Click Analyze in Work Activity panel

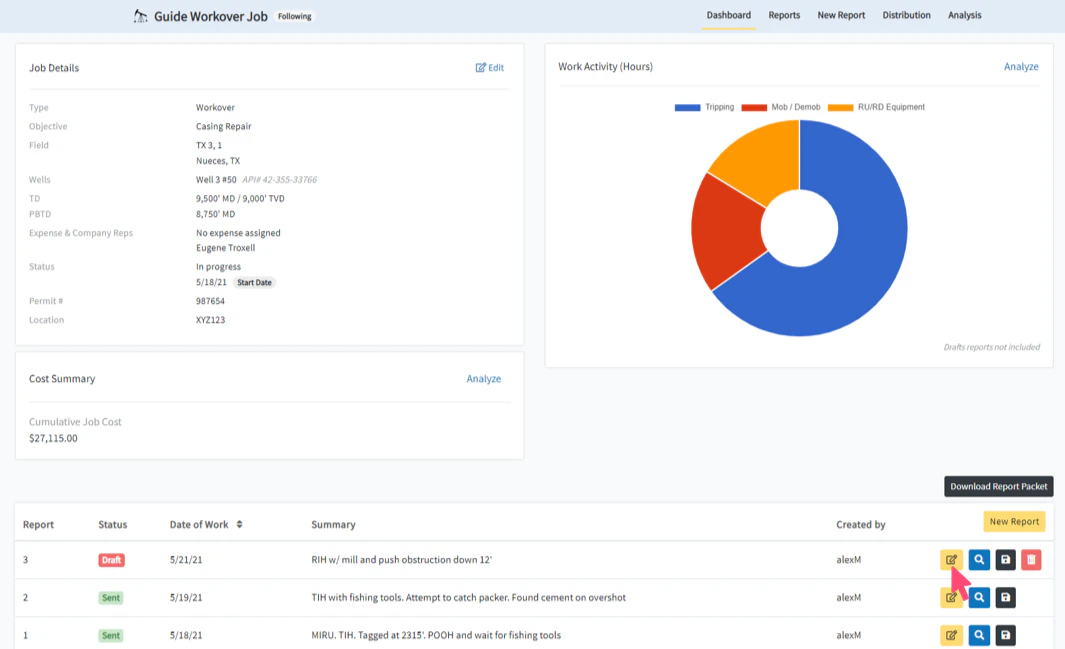tap(1021, 67)
